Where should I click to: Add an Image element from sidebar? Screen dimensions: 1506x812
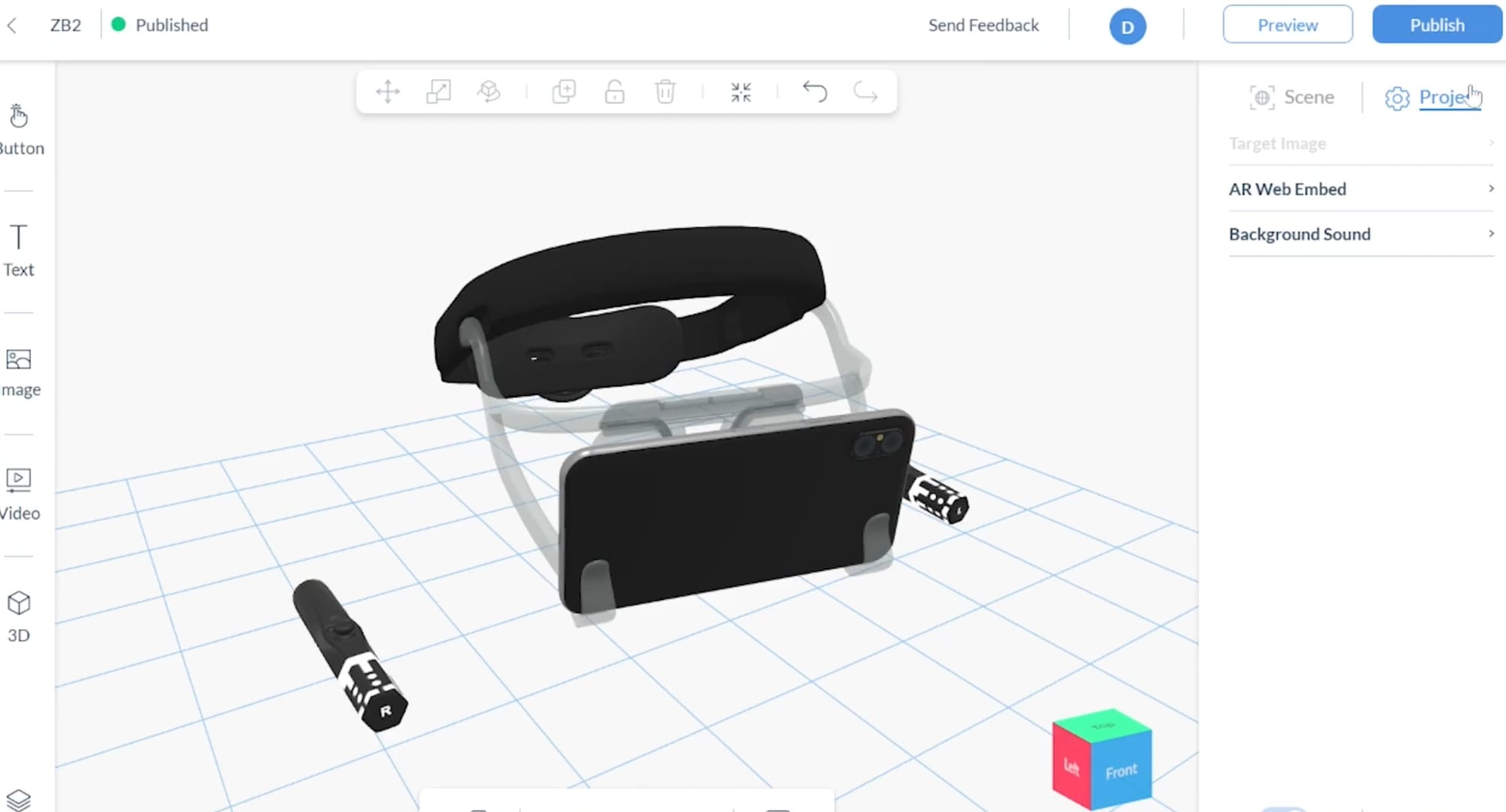[x=20, y=373]
